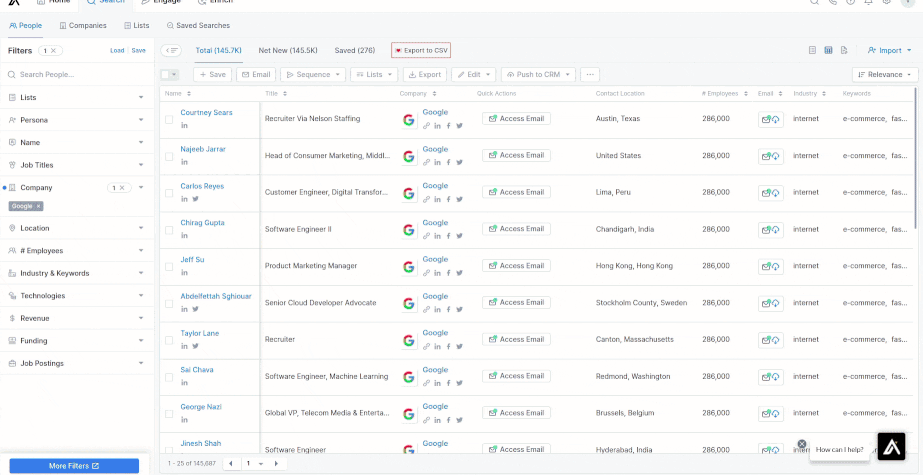The height and width of the screenshot is (475, 923).
Task: Select the table columns view icon
Action: coord(828,51)
